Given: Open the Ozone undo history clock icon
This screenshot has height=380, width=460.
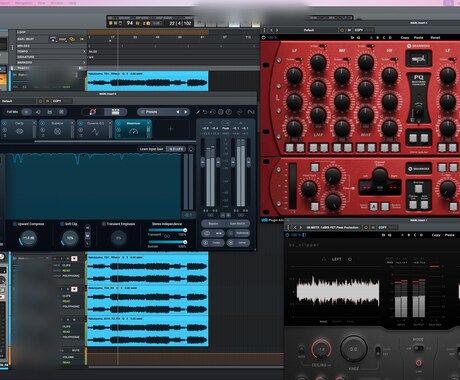Looking at the screenshot, I should coord(213,112).
